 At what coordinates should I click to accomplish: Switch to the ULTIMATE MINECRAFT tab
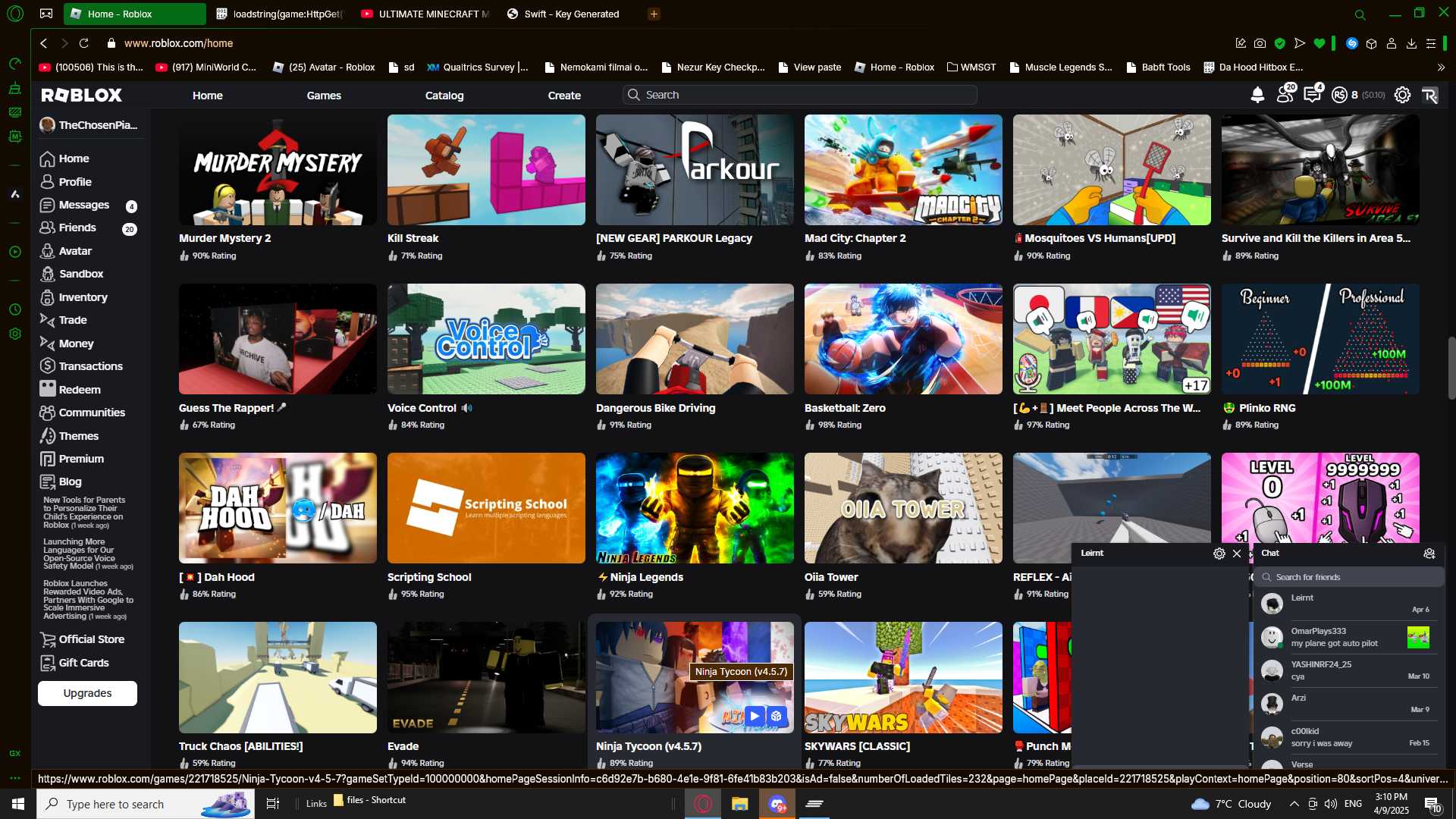pos(425,14)
